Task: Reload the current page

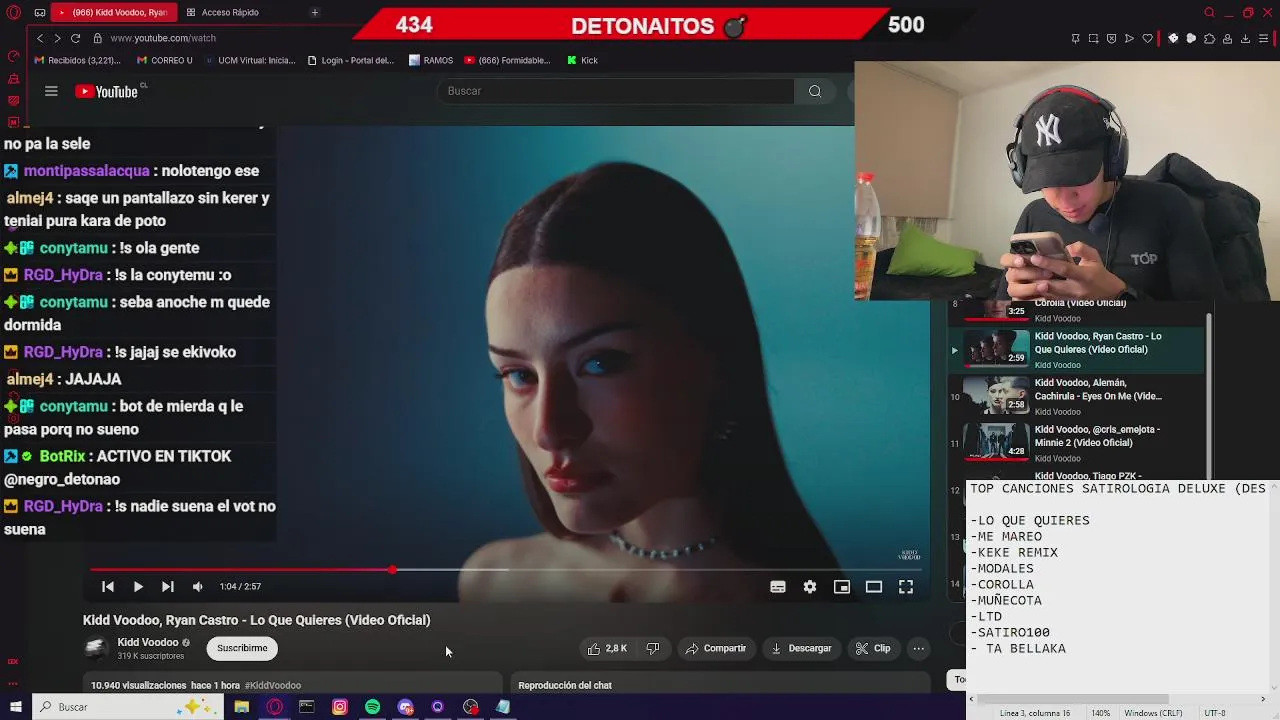Action: click(75, 38)
